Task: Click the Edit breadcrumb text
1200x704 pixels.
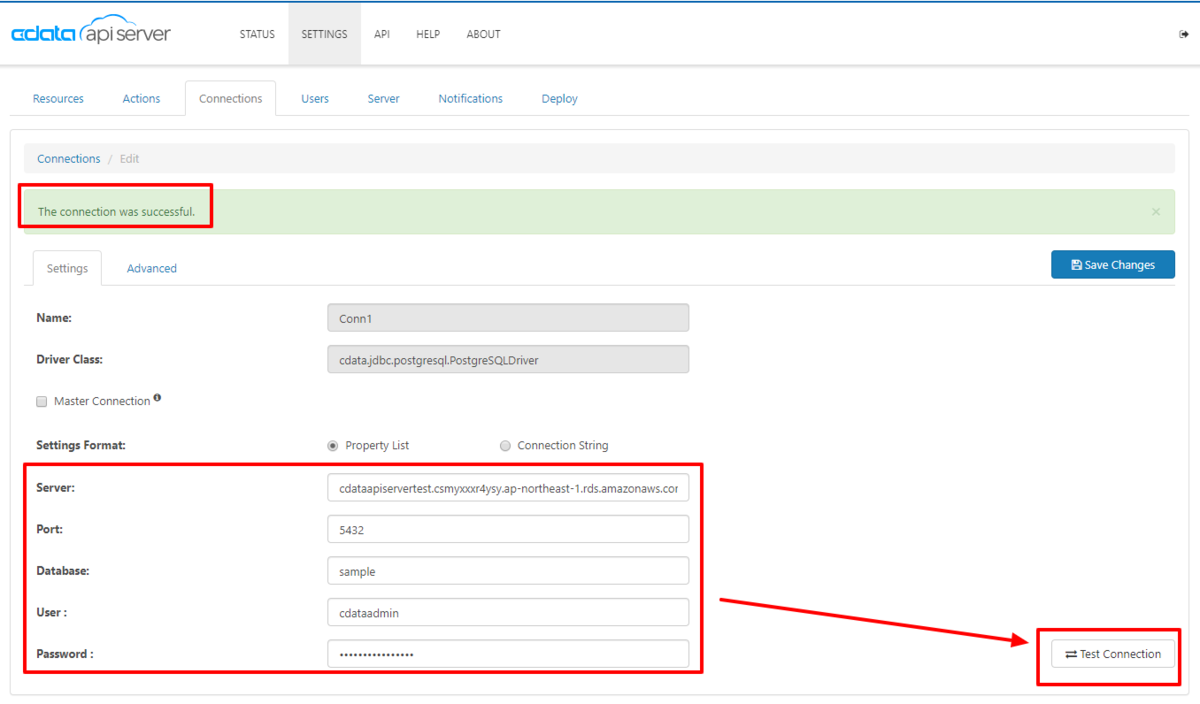Action: [x=130, y=159]
